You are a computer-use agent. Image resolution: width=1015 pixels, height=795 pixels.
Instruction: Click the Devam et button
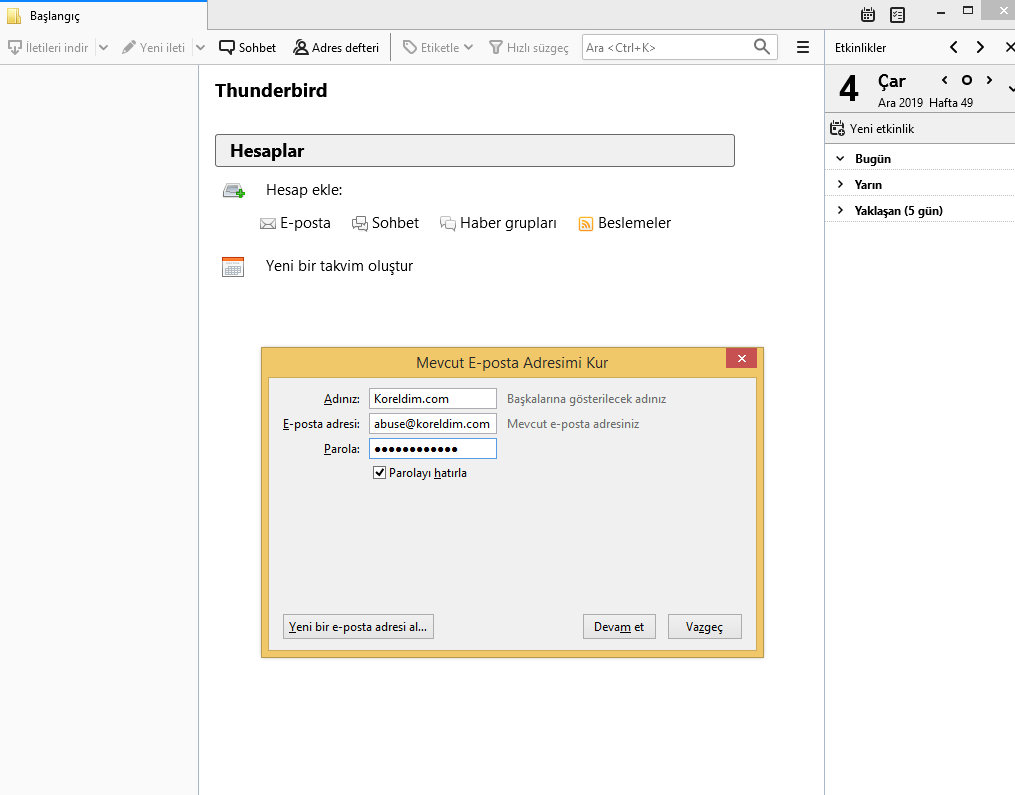click(619, 627)
